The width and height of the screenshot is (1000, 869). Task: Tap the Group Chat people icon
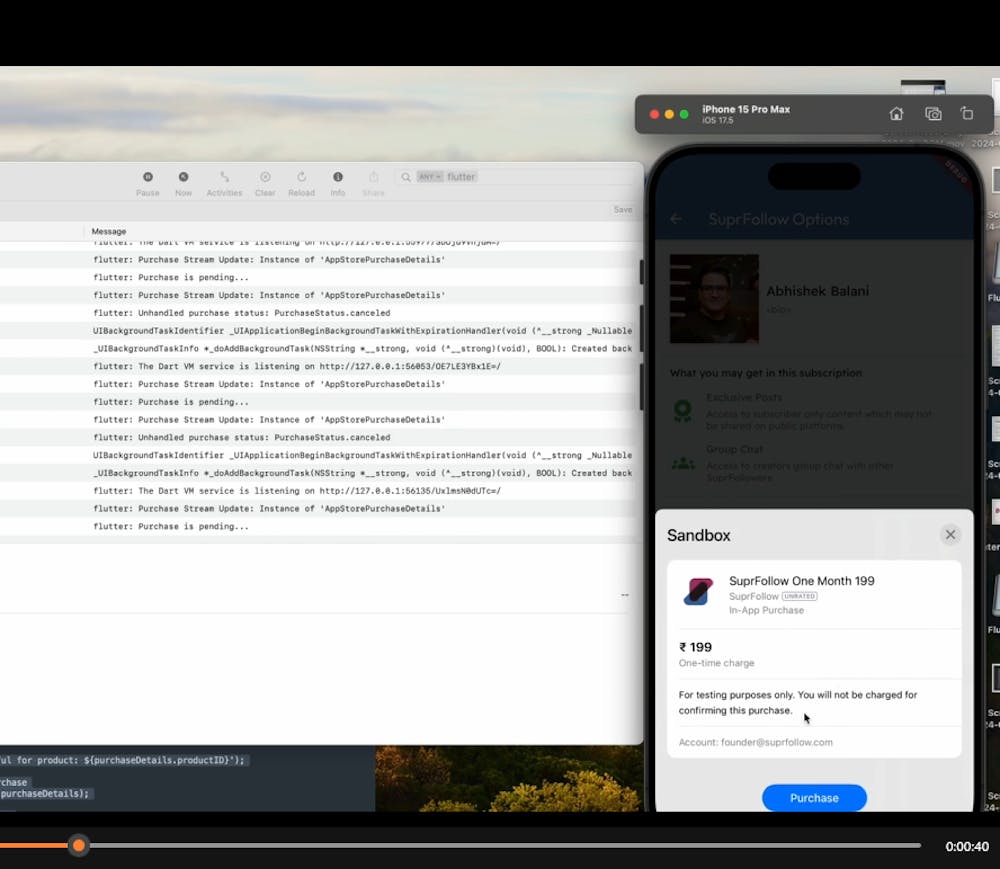coord(683,464)
